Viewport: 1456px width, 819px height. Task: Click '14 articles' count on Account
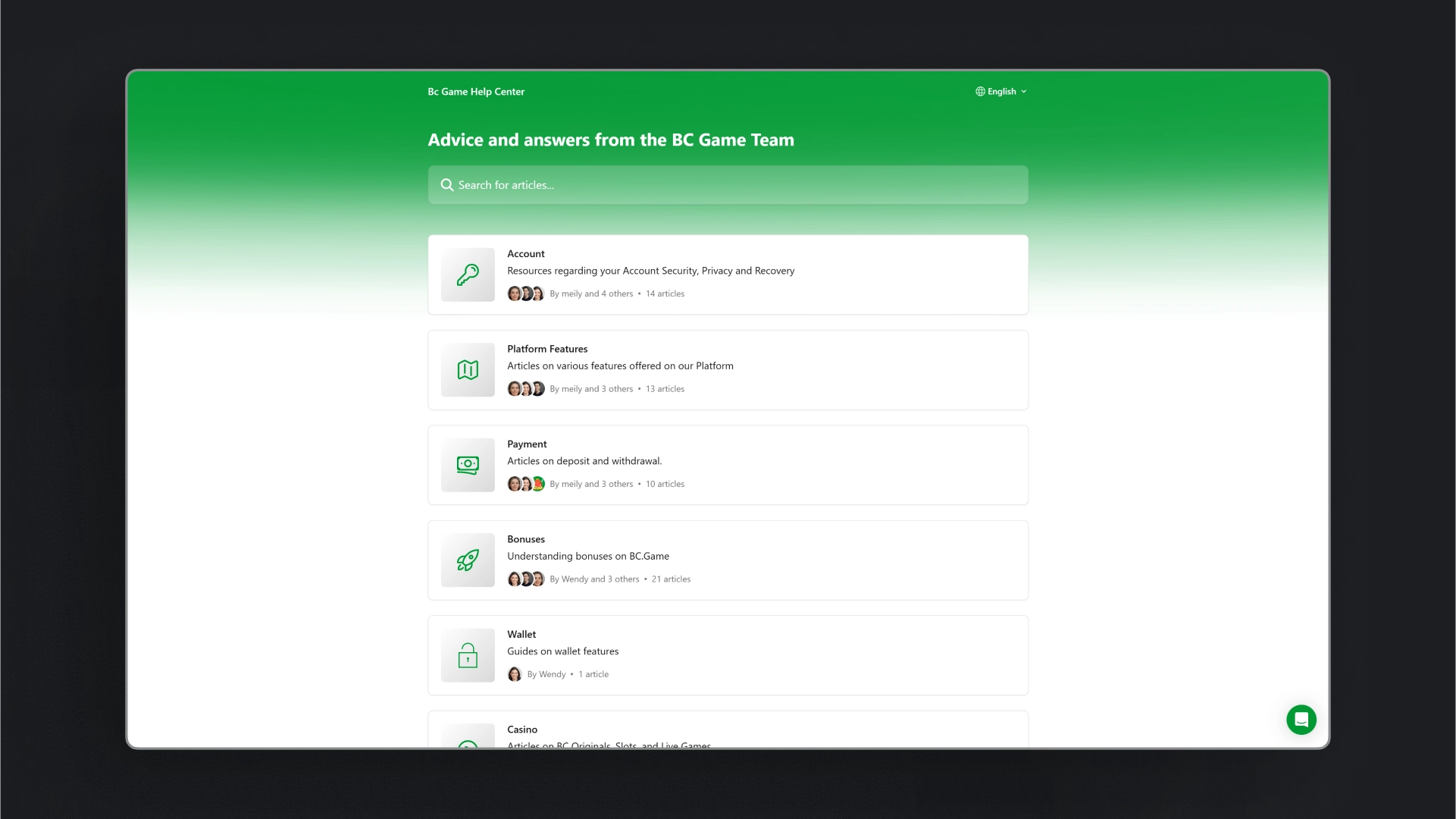tap(665, 294)
